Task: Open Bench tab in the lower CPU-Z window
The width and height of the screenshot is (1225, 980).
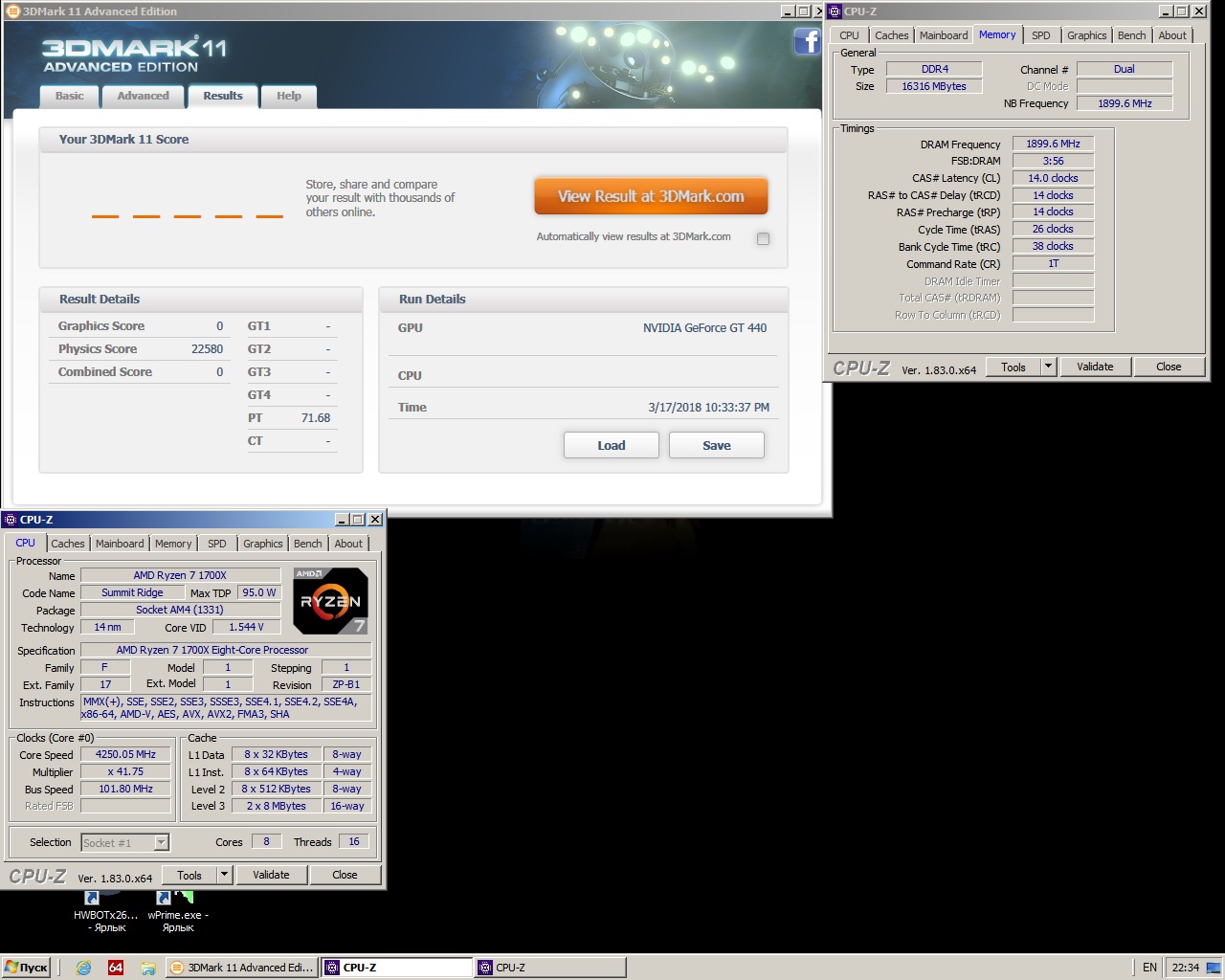Action: 307,544
